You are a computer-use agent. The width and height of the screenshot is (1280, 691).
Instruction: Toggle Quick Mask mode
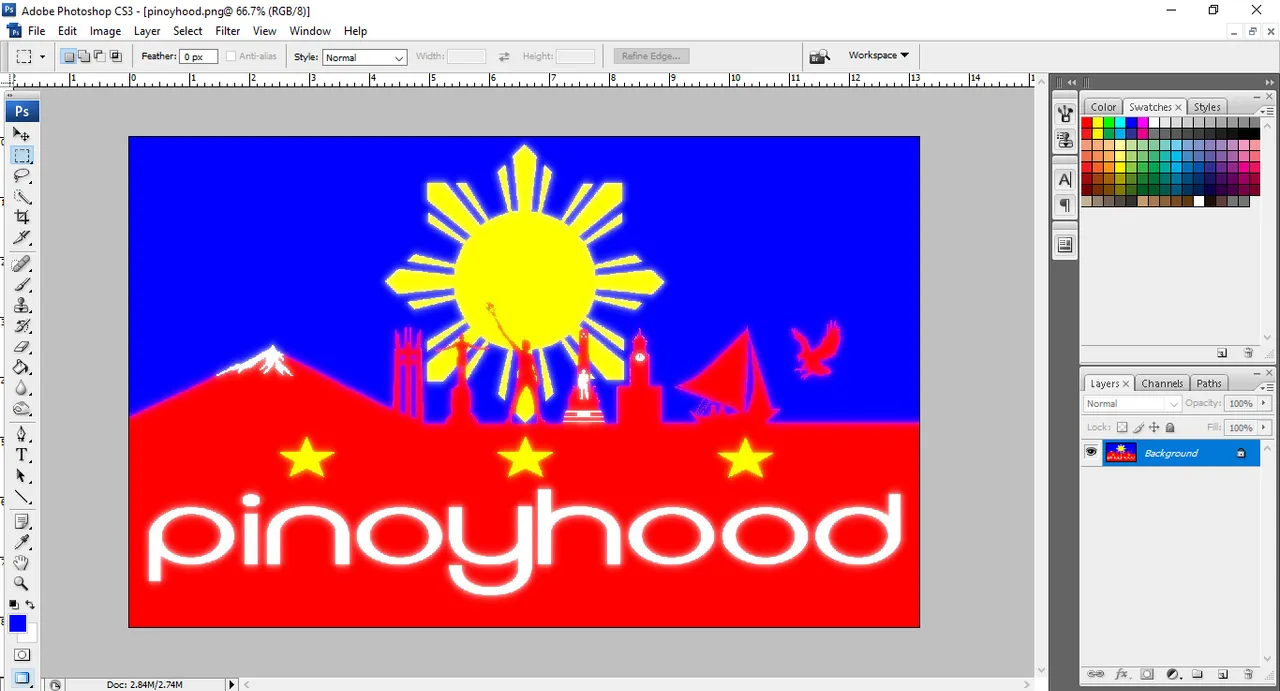point(21,655)
